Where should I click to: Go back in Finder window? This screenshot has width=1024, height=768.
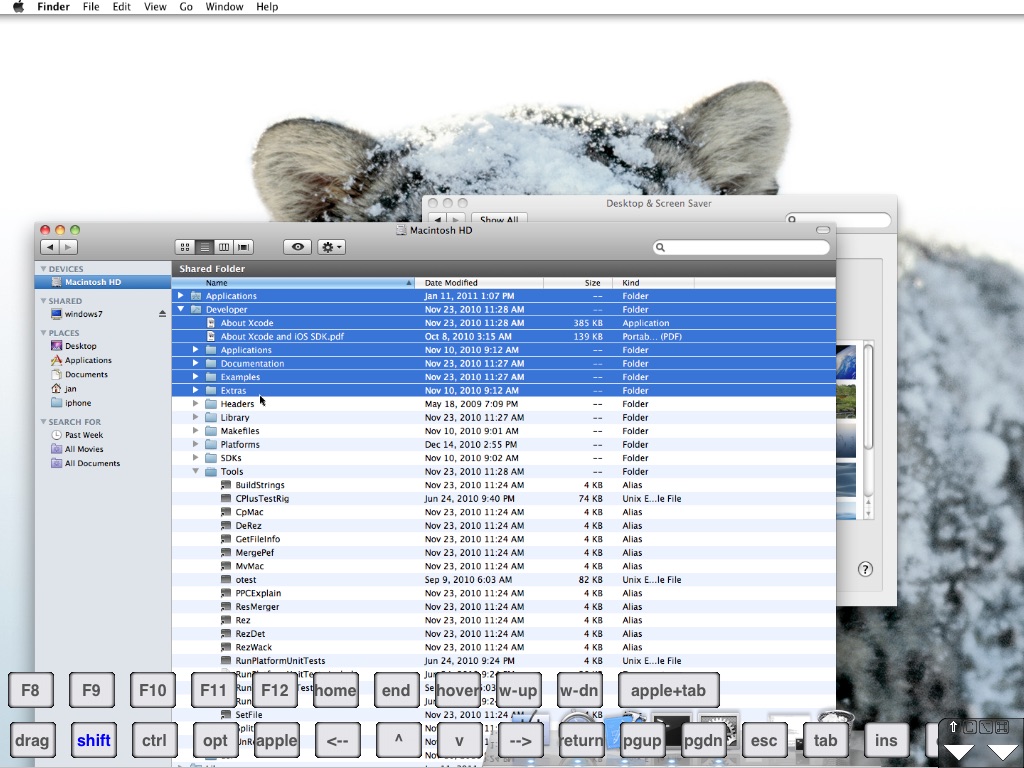coord(50,247)
